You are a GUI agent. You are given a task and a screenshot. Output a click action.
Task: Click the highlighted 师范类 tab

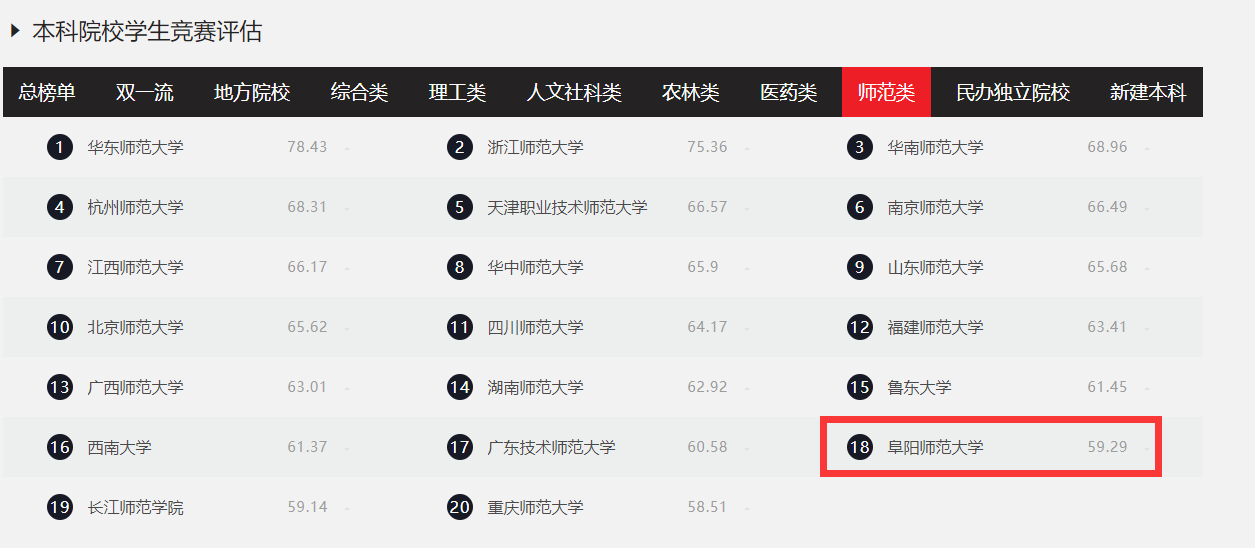pos(886,93)
